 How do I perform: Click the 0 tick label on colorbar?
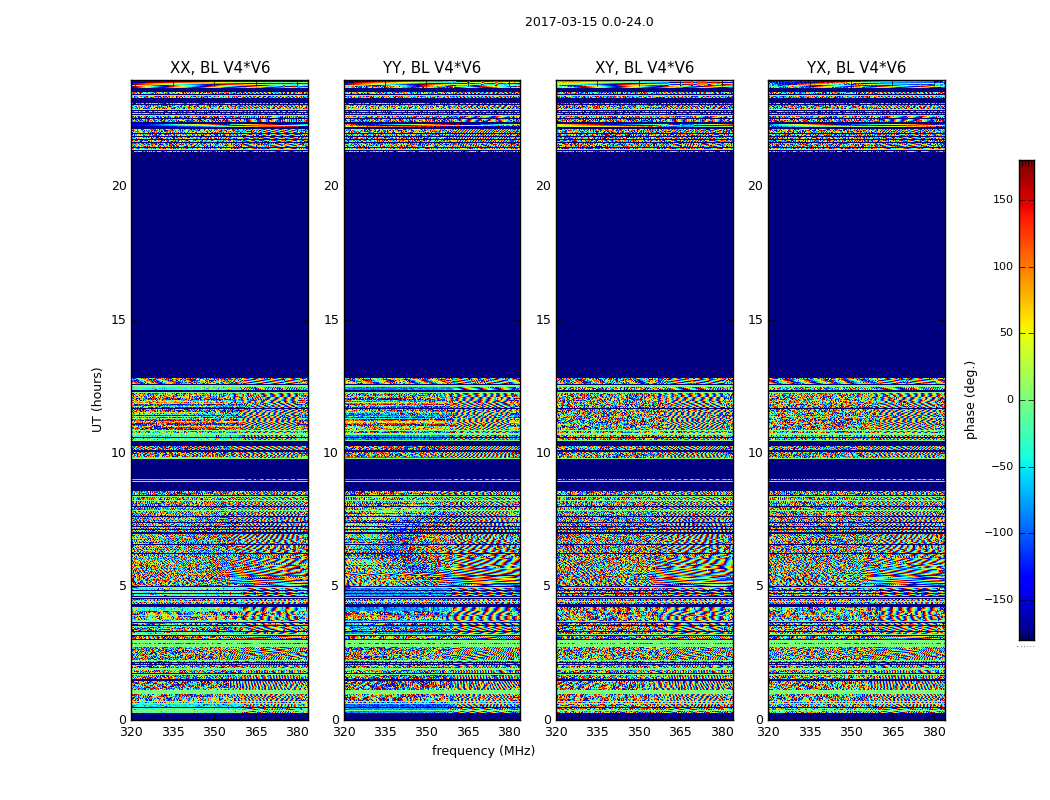click(x=1010, y=400)
